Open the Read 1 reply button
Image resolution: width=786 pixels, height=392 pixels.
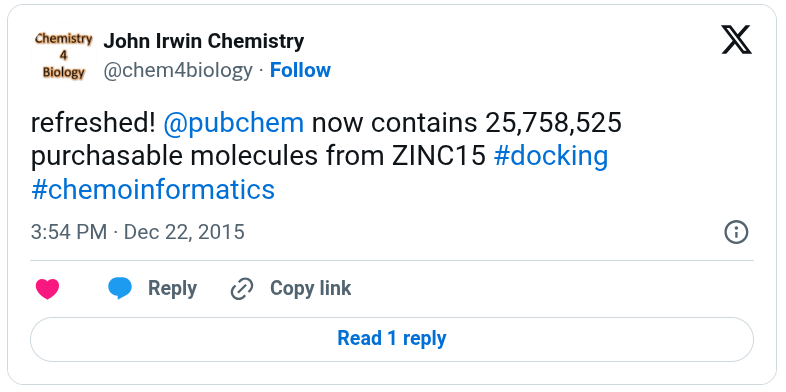[x=392, y=339]
